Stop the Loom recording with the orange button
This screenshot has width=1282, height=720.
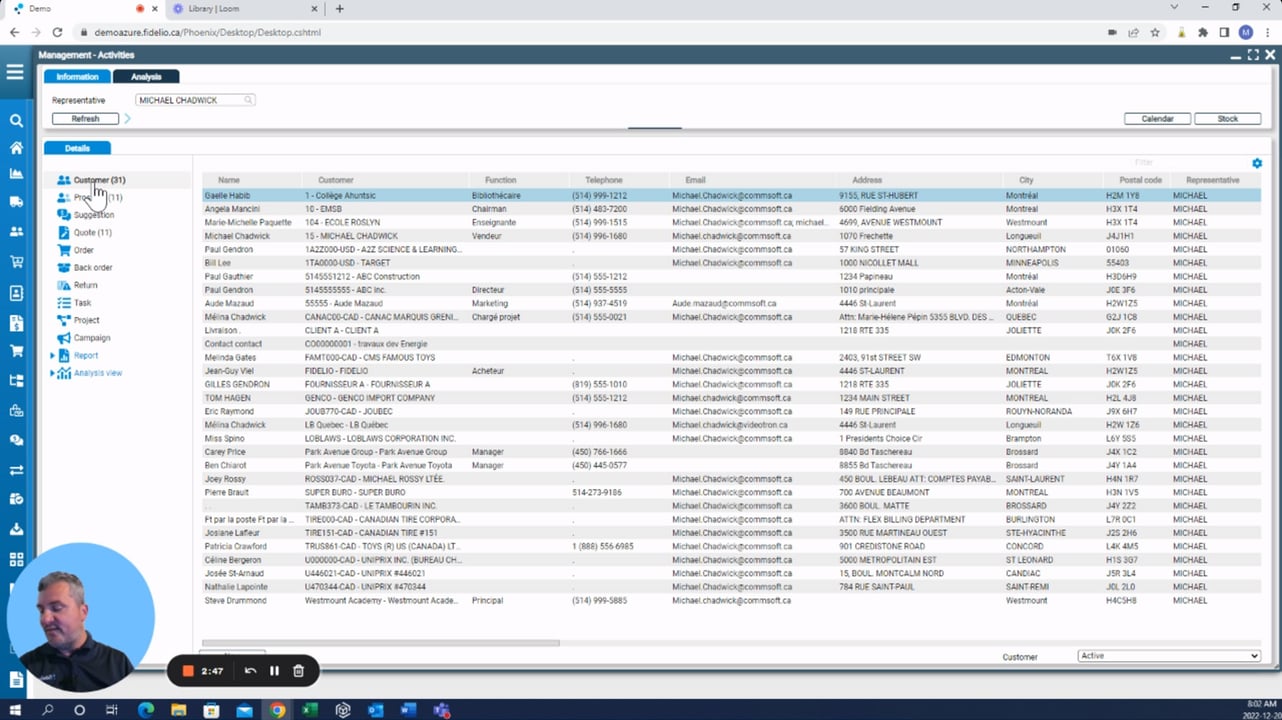coord(187,671)
